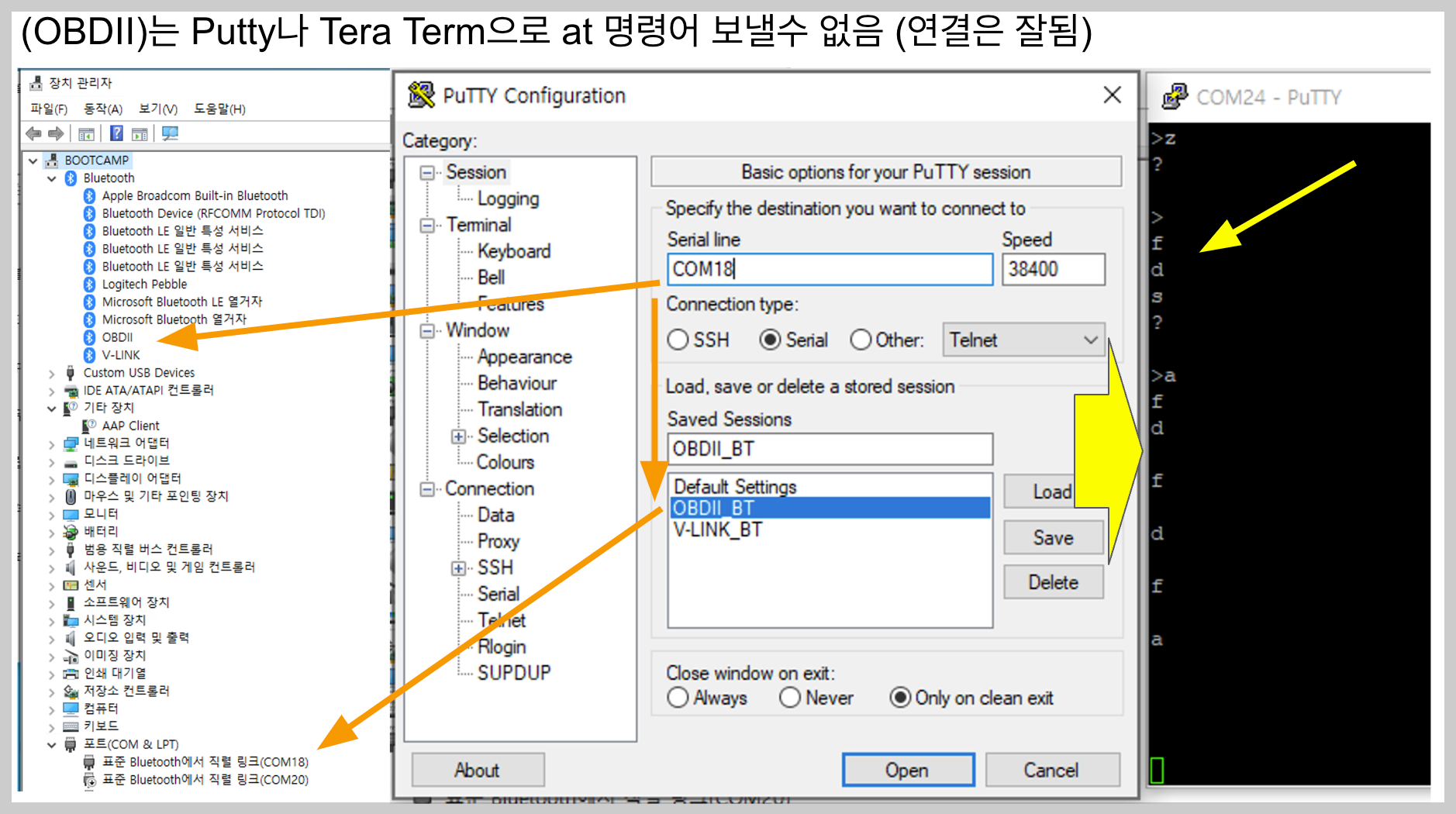Collapse the Terminal category in PuTTY tree
The width and height of the screenshot is (1456, 814).
click(427, 226)
